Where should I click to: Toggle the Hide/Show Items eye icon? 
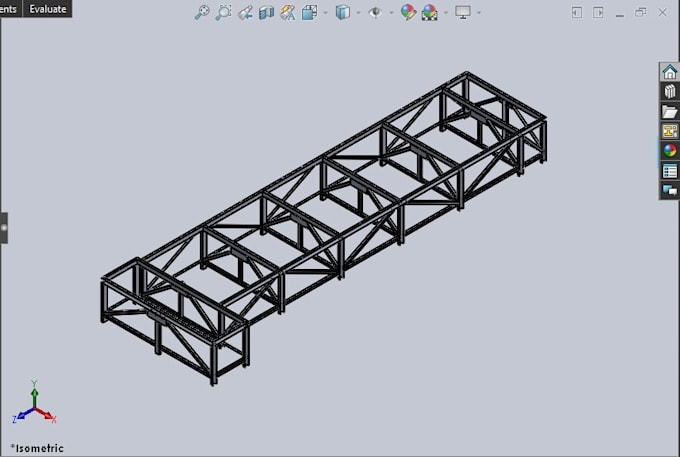click(375, 12)
